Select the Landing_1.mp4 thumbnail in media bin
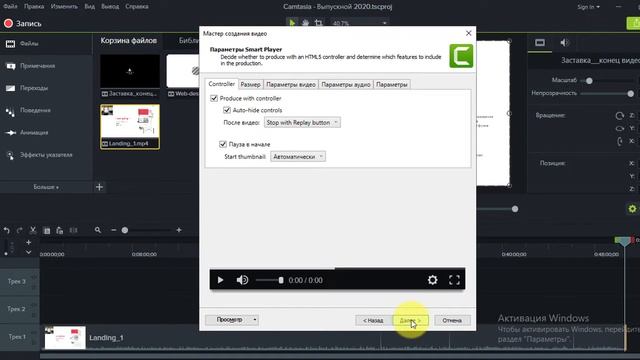640x360 pixels. [x=130, y=127]
